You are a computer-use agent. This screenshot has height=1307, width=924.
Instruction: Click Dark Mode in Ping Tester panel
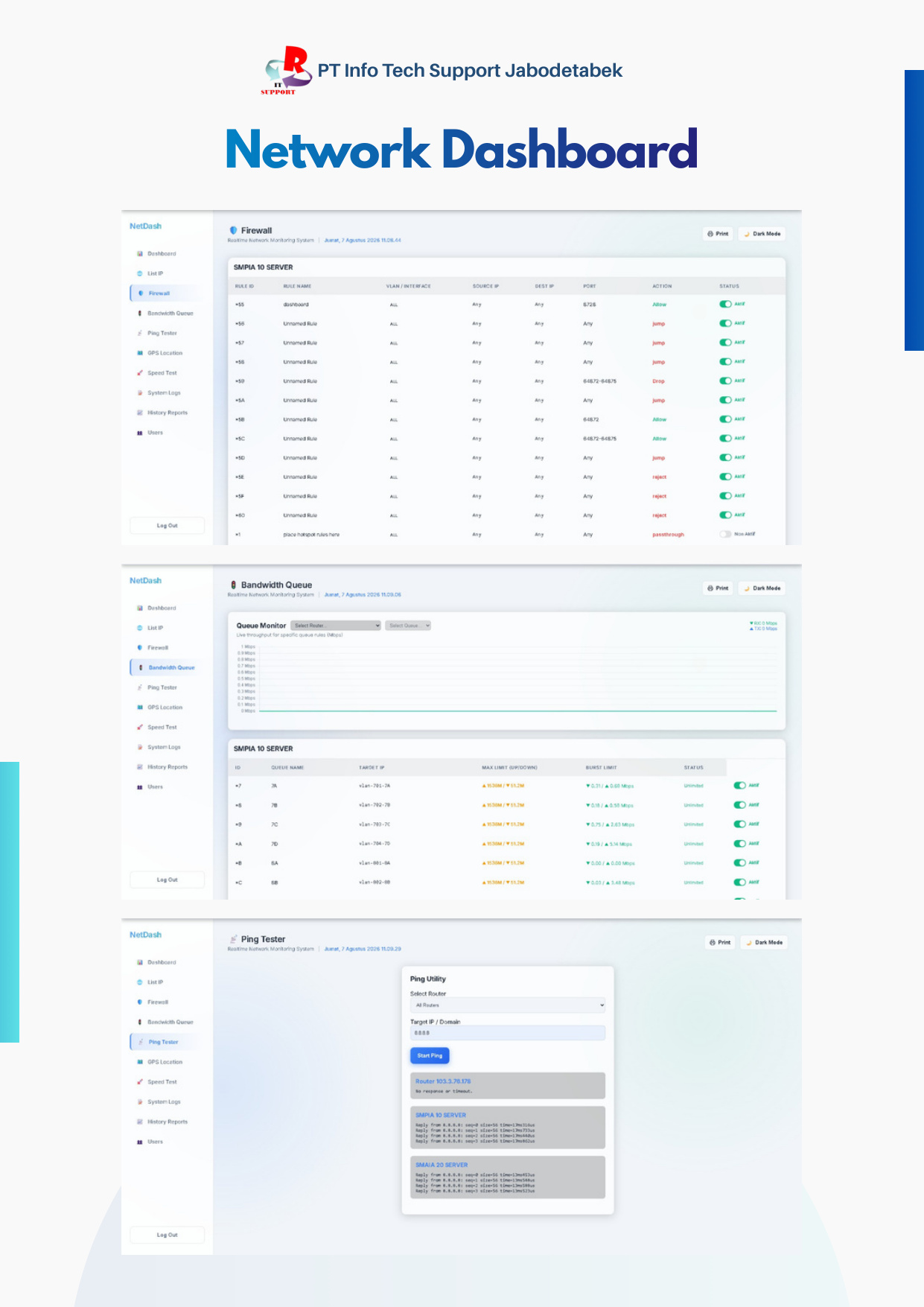pos(764,943)
